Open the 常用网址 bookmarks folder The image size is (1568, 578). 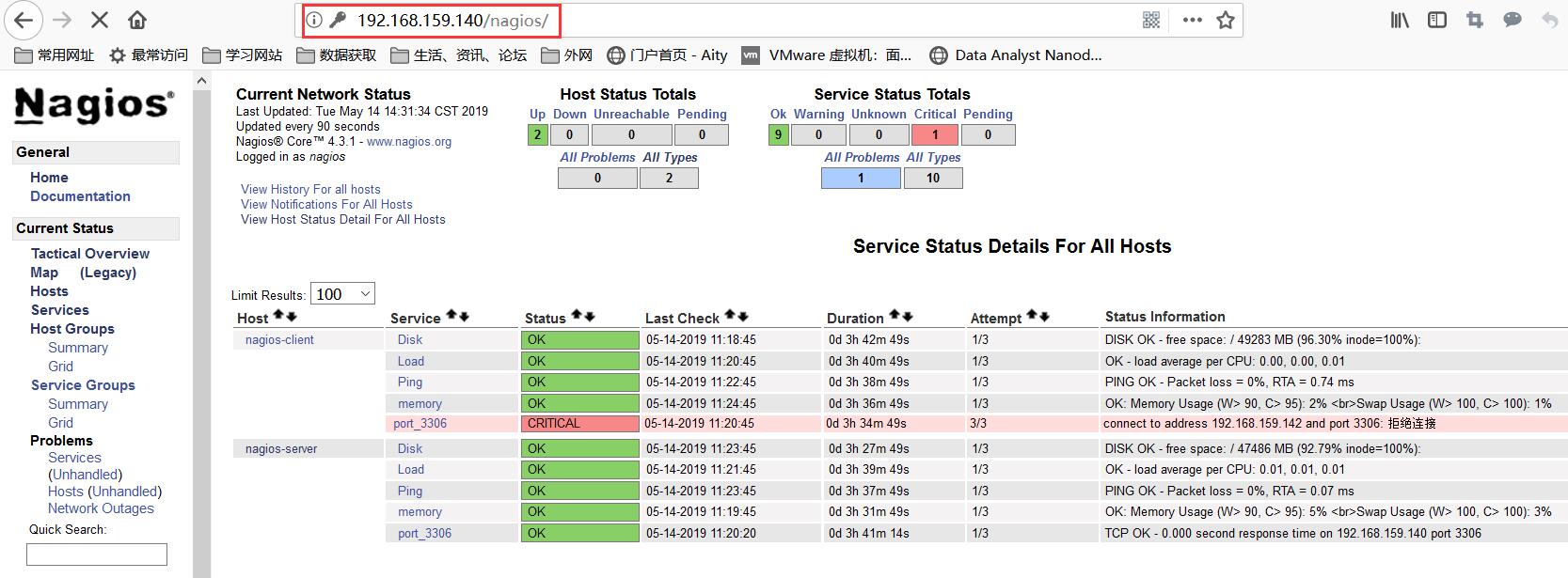click(x=55, y=55)
